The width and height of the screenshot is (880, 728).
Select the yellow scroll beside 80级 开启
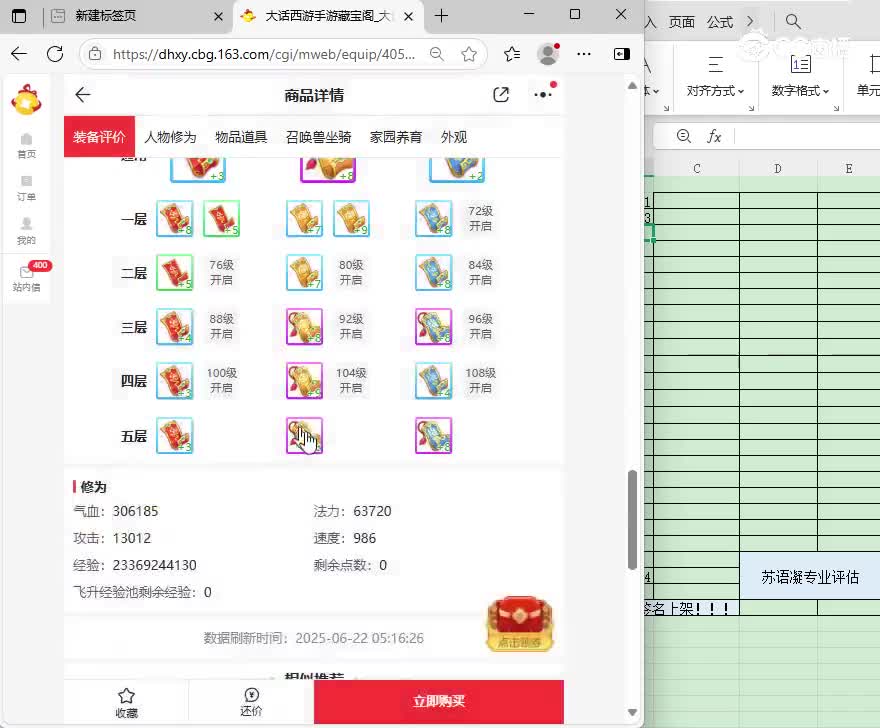(304, 272)
